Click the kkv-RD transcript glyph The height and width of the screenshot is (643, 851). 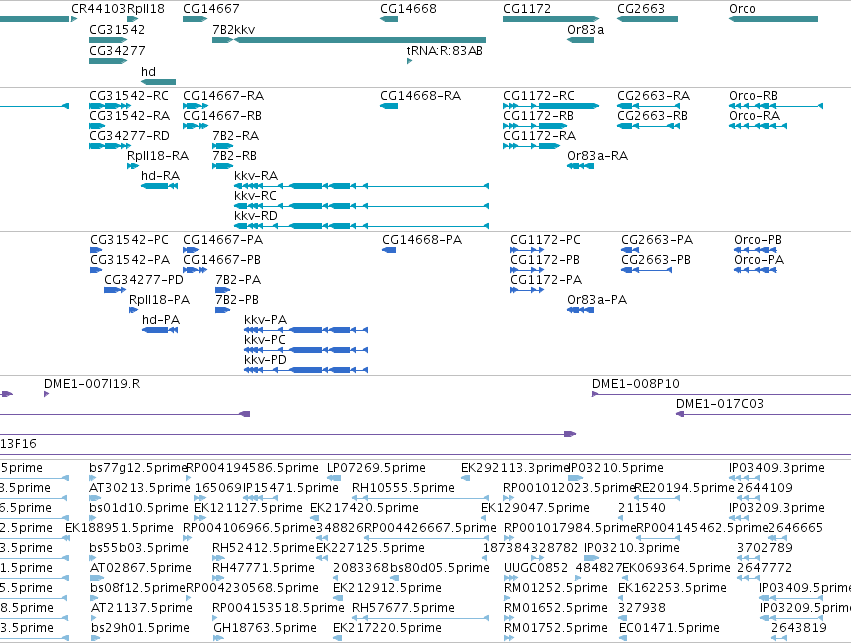coord(361,226)
